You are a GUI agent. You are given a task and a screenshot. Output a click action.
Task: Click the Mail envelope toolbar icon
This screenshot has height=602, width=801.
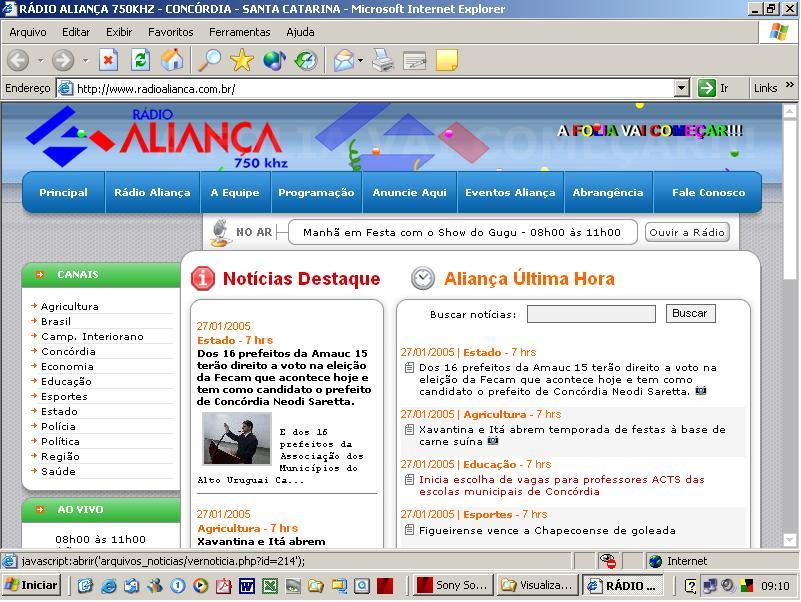coord(344,61)
